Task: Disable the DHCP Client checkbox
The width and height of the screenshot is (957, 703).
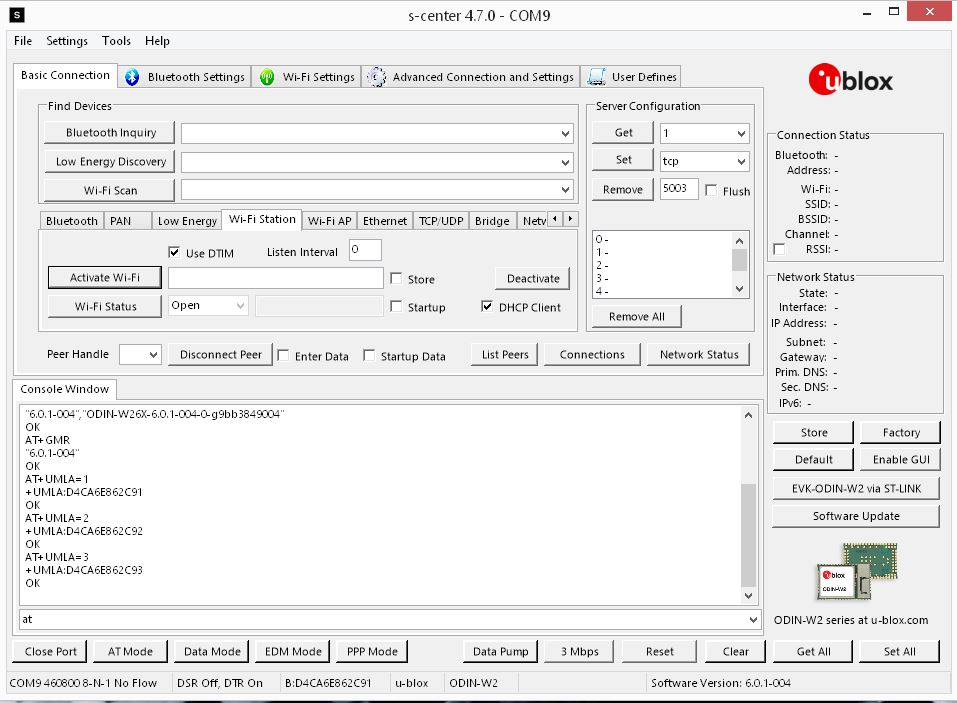Action: click(x=488, y=307)
